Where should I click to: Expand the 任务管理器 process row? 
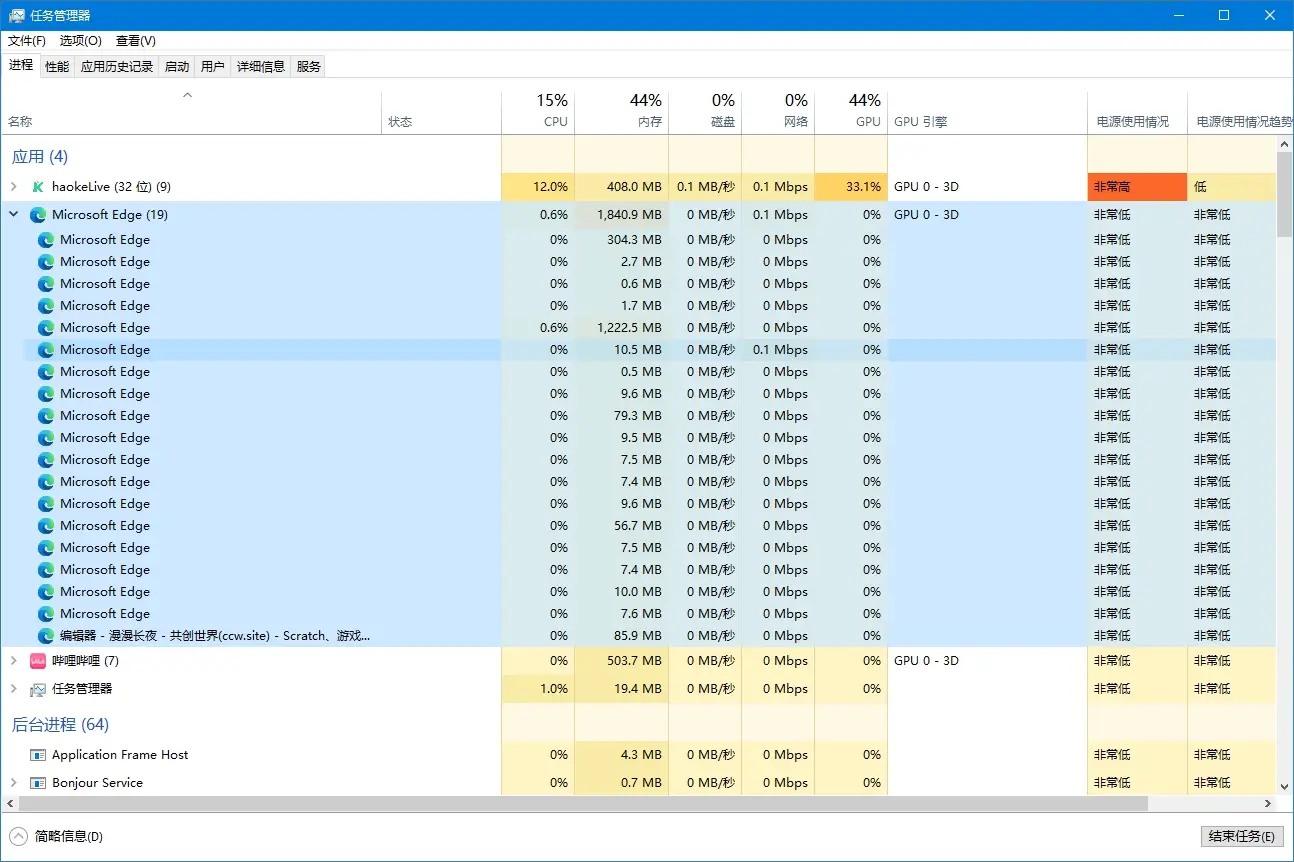[x=13, y=689]
